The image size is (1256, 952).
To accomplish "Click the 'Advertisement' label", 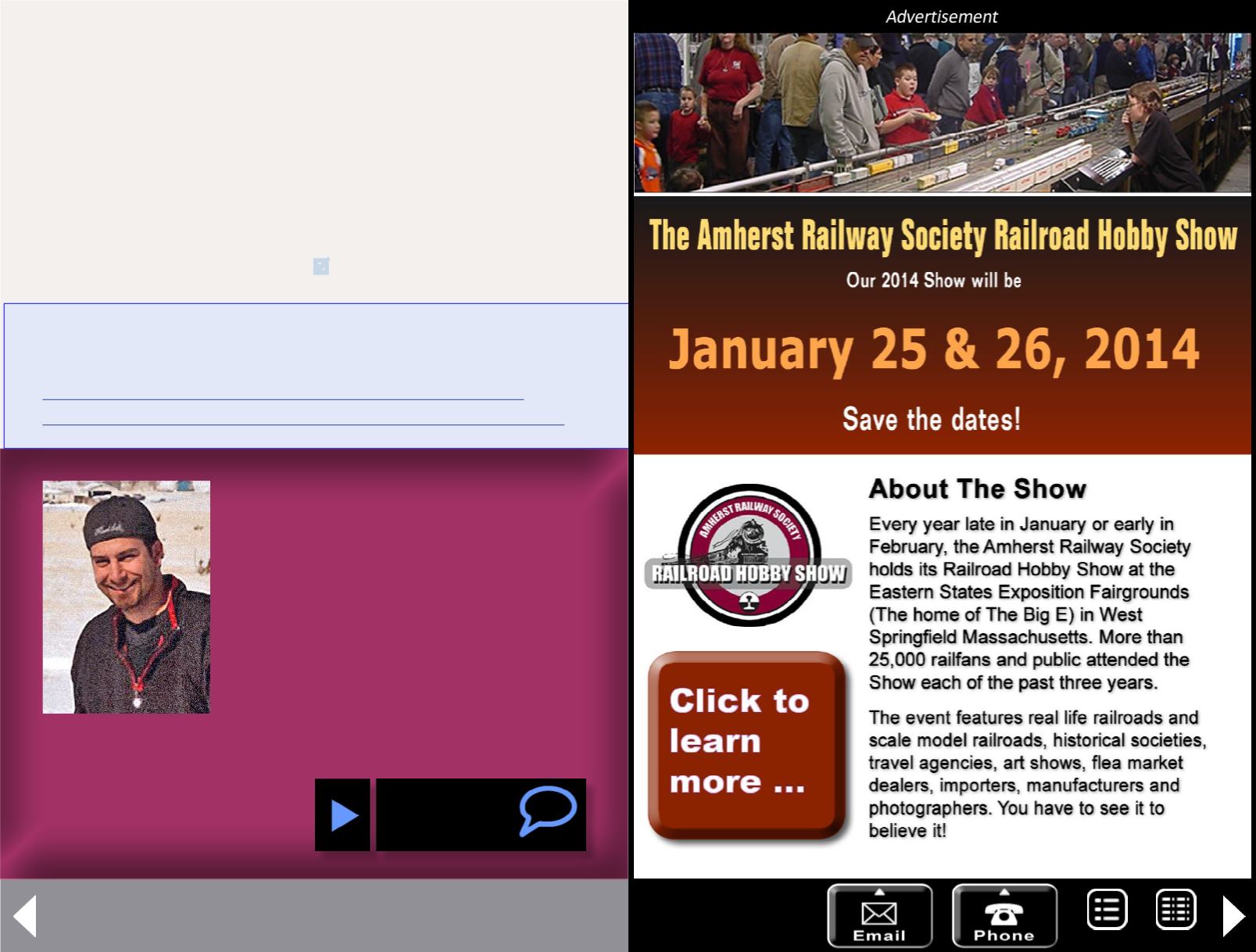I will point(942,16).
